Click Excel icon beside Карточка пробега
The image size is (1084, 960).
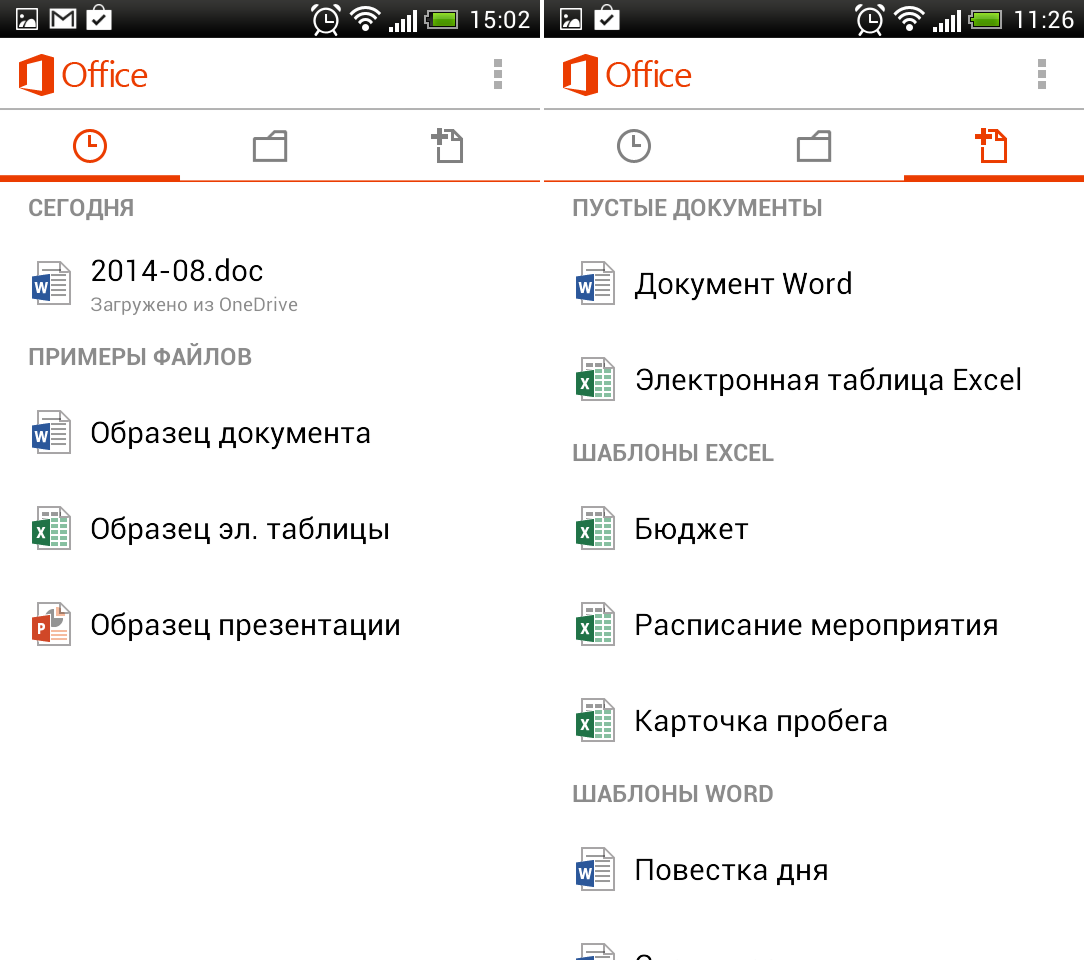click(x=595, y=721)
